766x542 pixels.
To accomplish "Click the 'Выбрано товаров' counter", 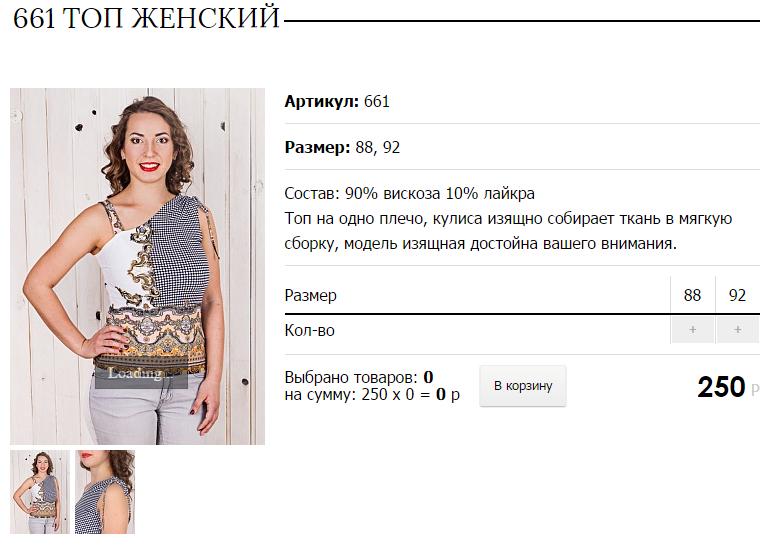I will tap(359, 377).
